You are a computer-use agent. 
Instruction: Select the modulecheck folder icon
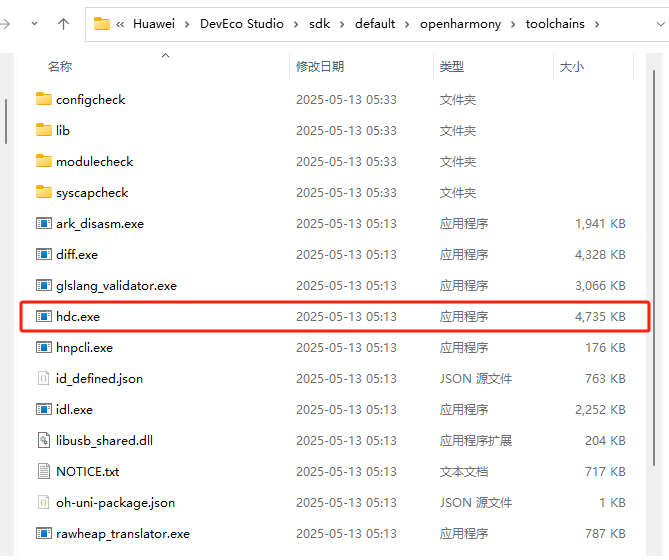[x=44, y=161]
